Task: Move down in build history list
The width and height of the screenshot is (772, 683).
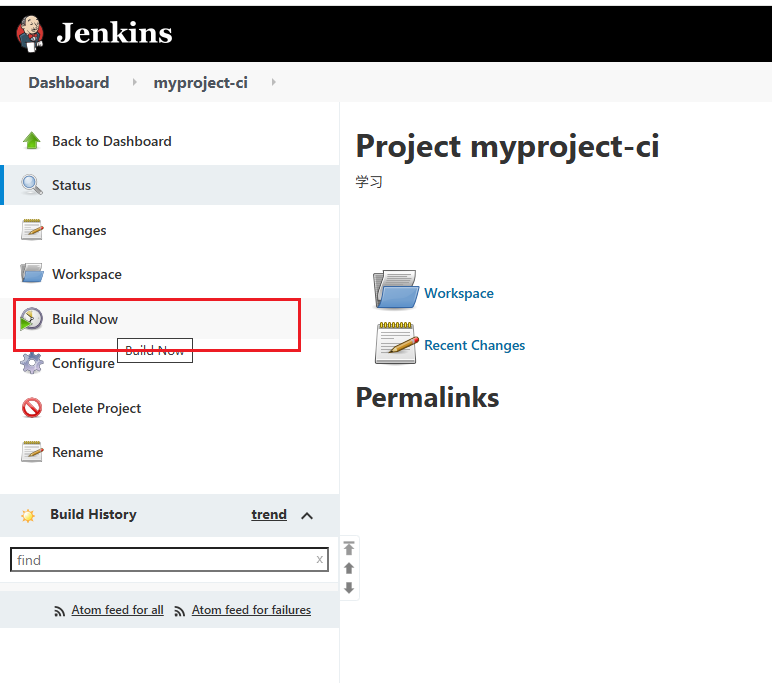Action: pos(349,588)
